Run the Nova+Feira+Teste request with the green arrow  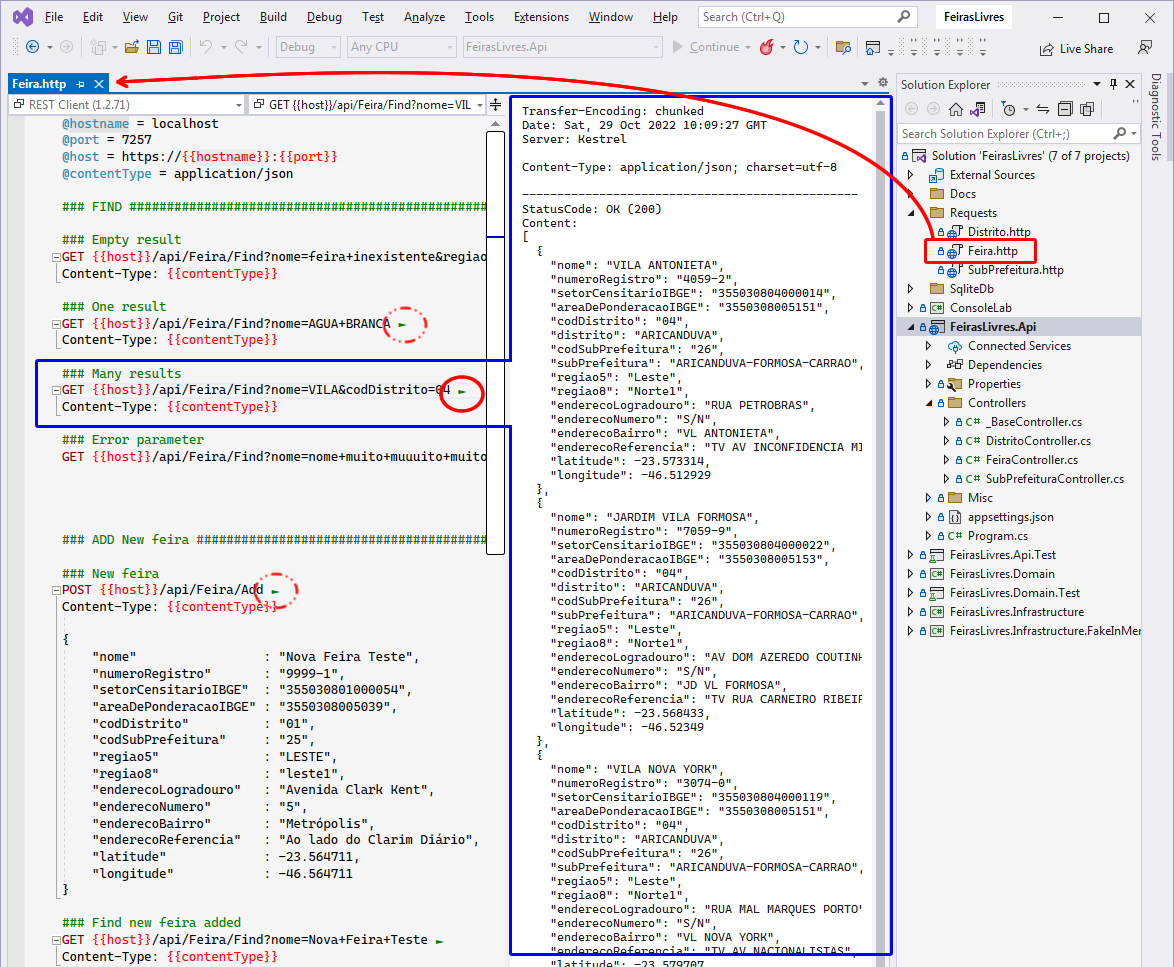tap(439, 941)
